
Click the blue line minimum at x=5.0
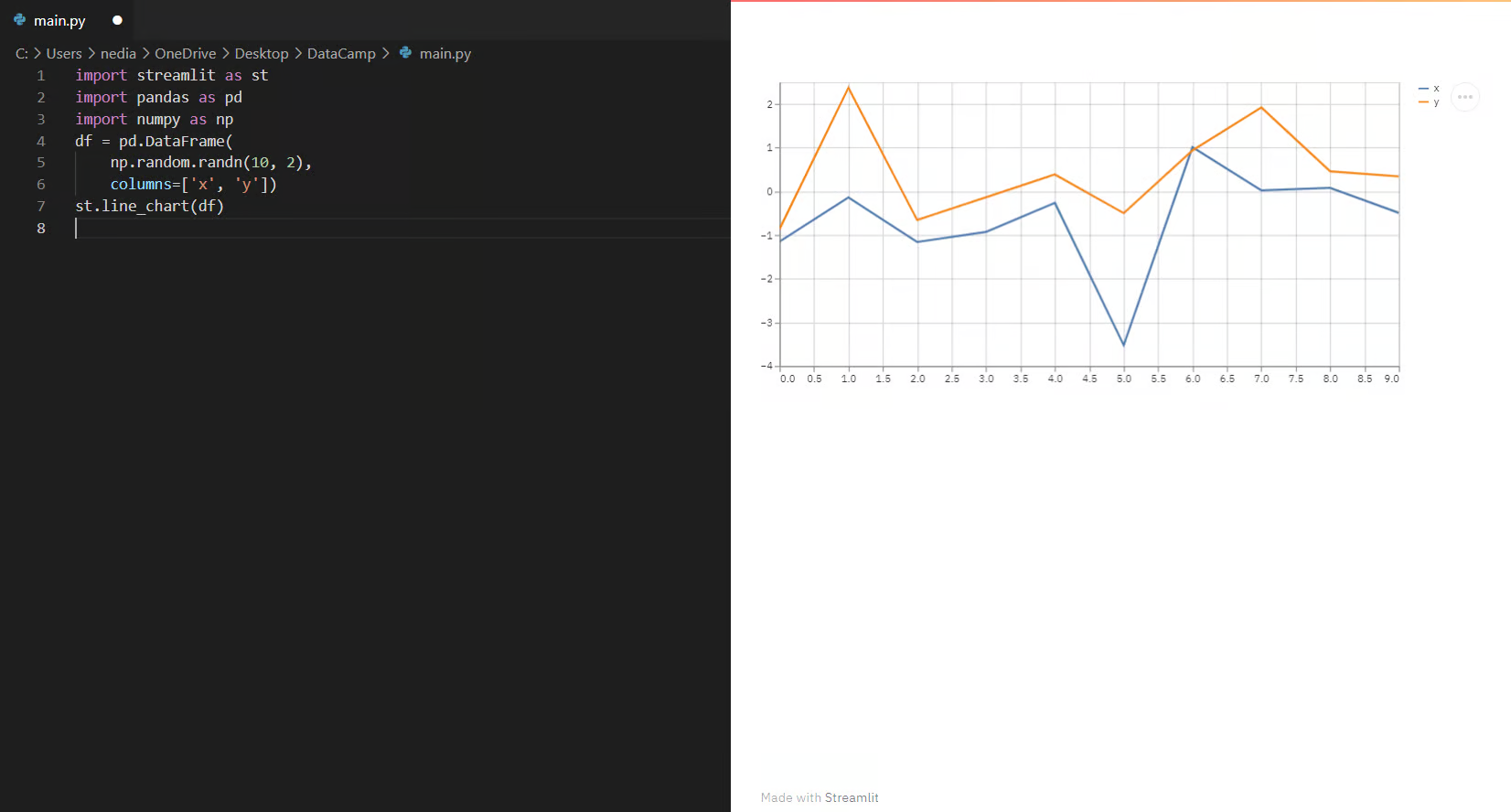(x=1124, y=345)
